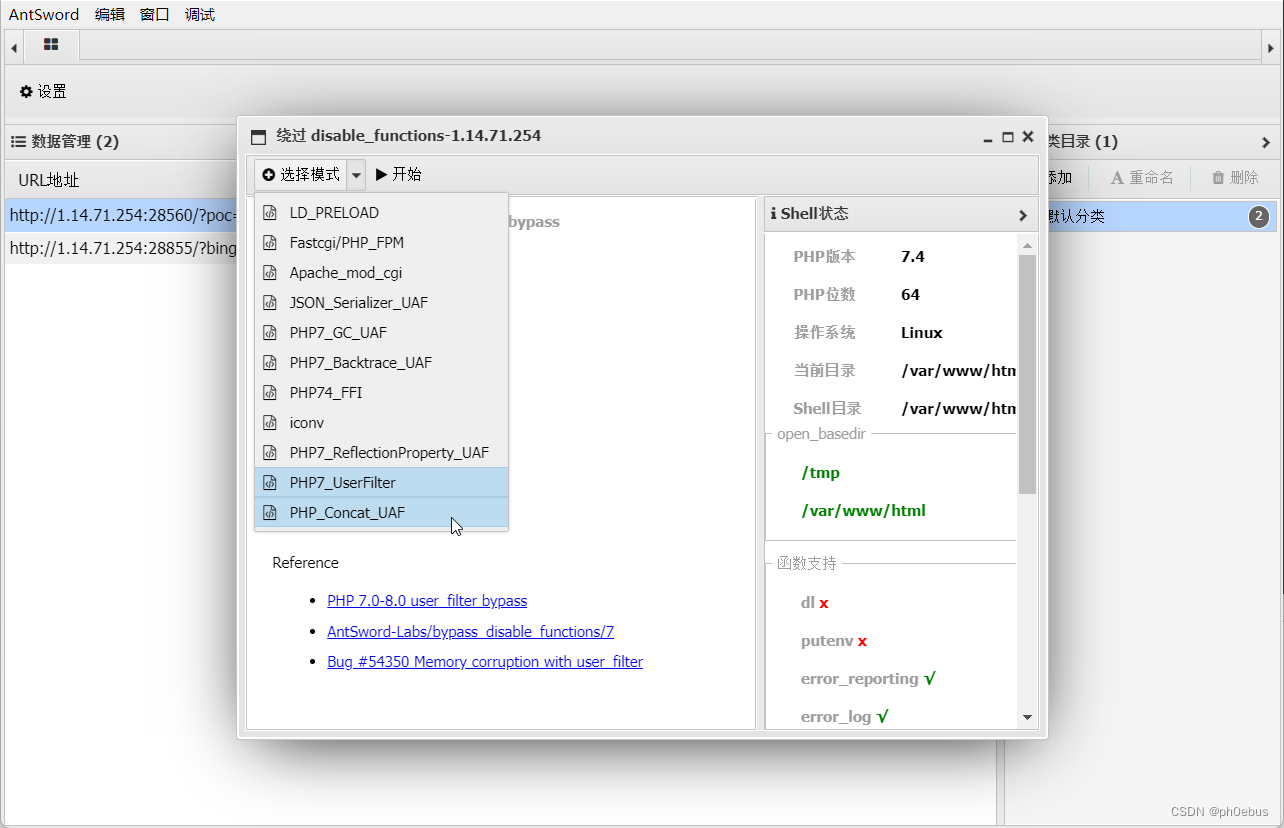Open the 调试 menu
This screenshot has width=1284, height=828.
click(x=200, y=14)
